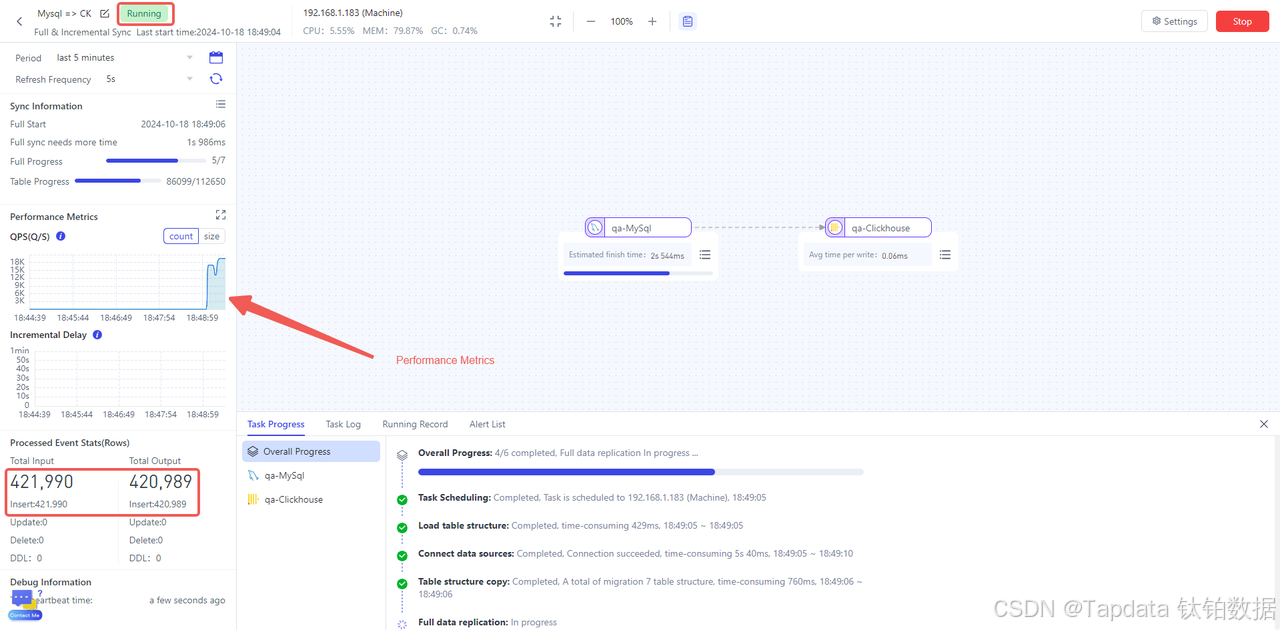Open the Task Progress tab
The width and height of the screenshot is (1280, 630).
[x=276, y=424]
